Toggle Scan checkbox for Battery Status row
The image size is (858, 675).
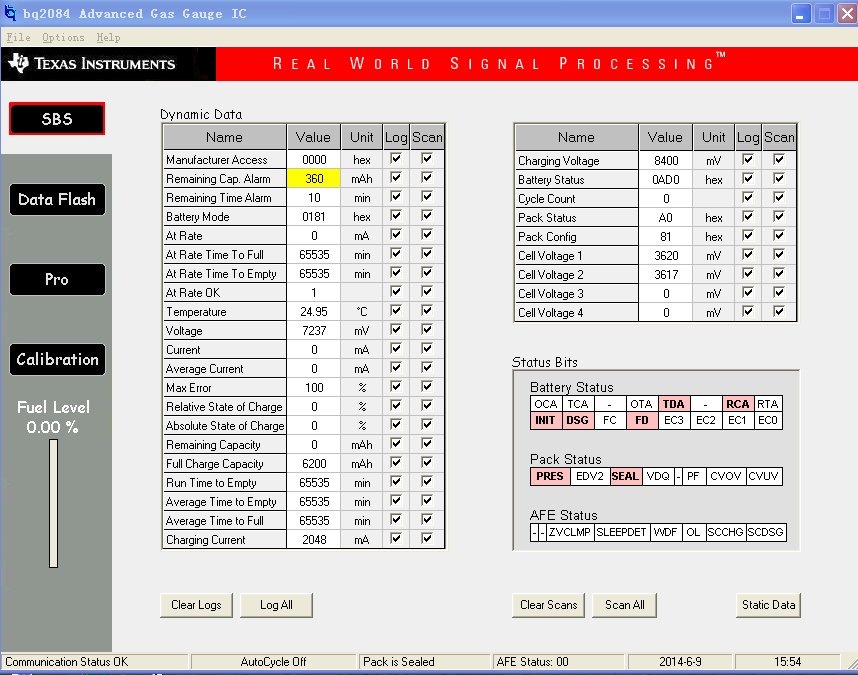(x=779, y=178)
